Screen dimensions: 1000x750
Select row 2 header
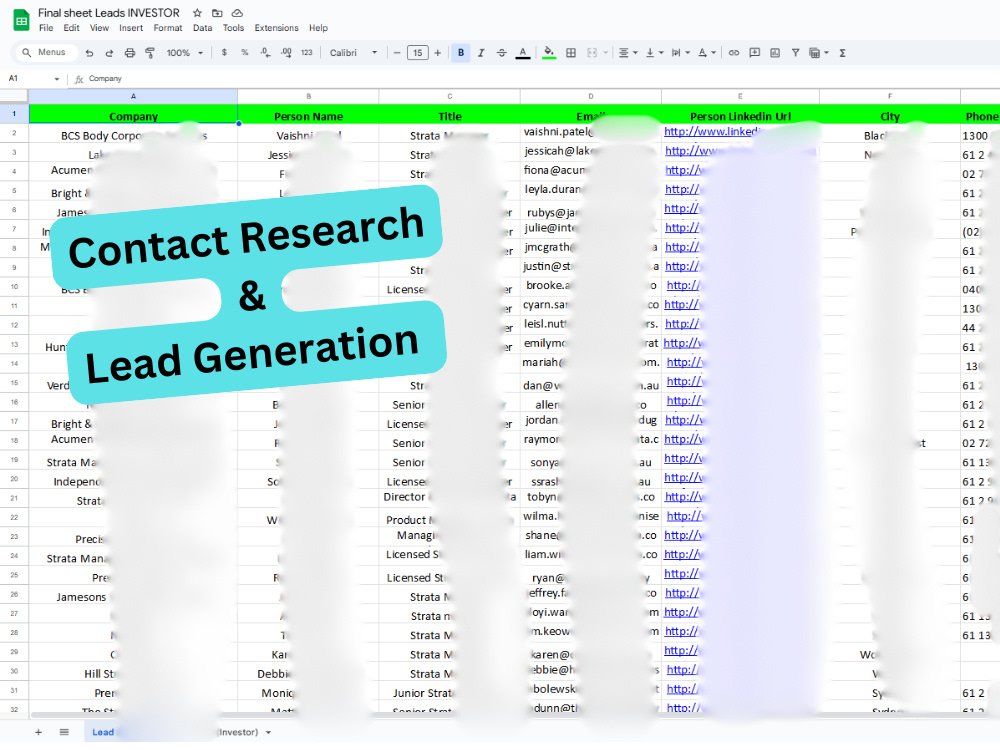pyautogui.click(x=14, y=133)
